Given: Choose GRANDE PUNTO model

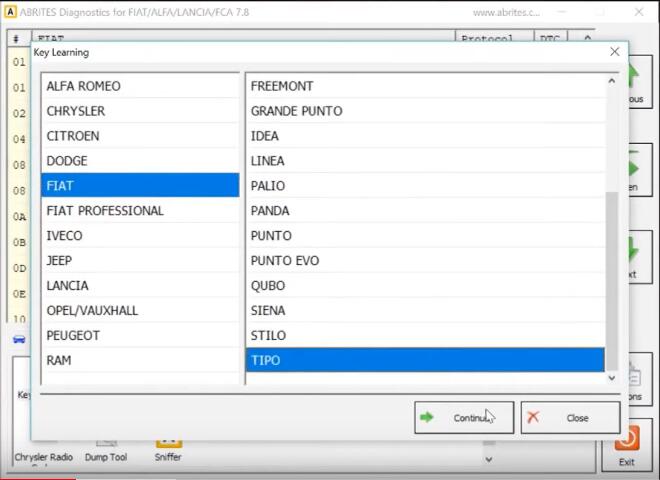Looking at the screenshot, I should click(425, 111).
